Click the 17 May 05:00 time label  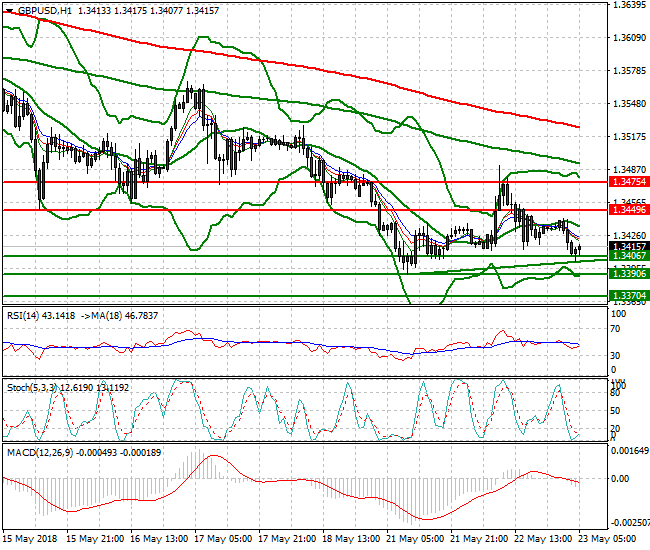pyautogui.click(x=223, y=539)
